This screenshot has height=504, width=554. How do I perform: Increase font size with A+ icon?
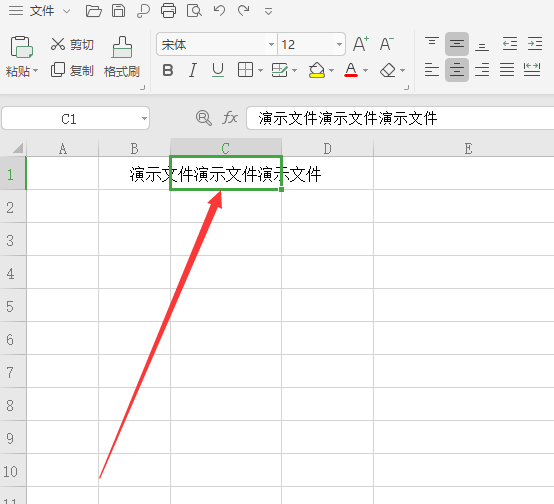[361, 44]
